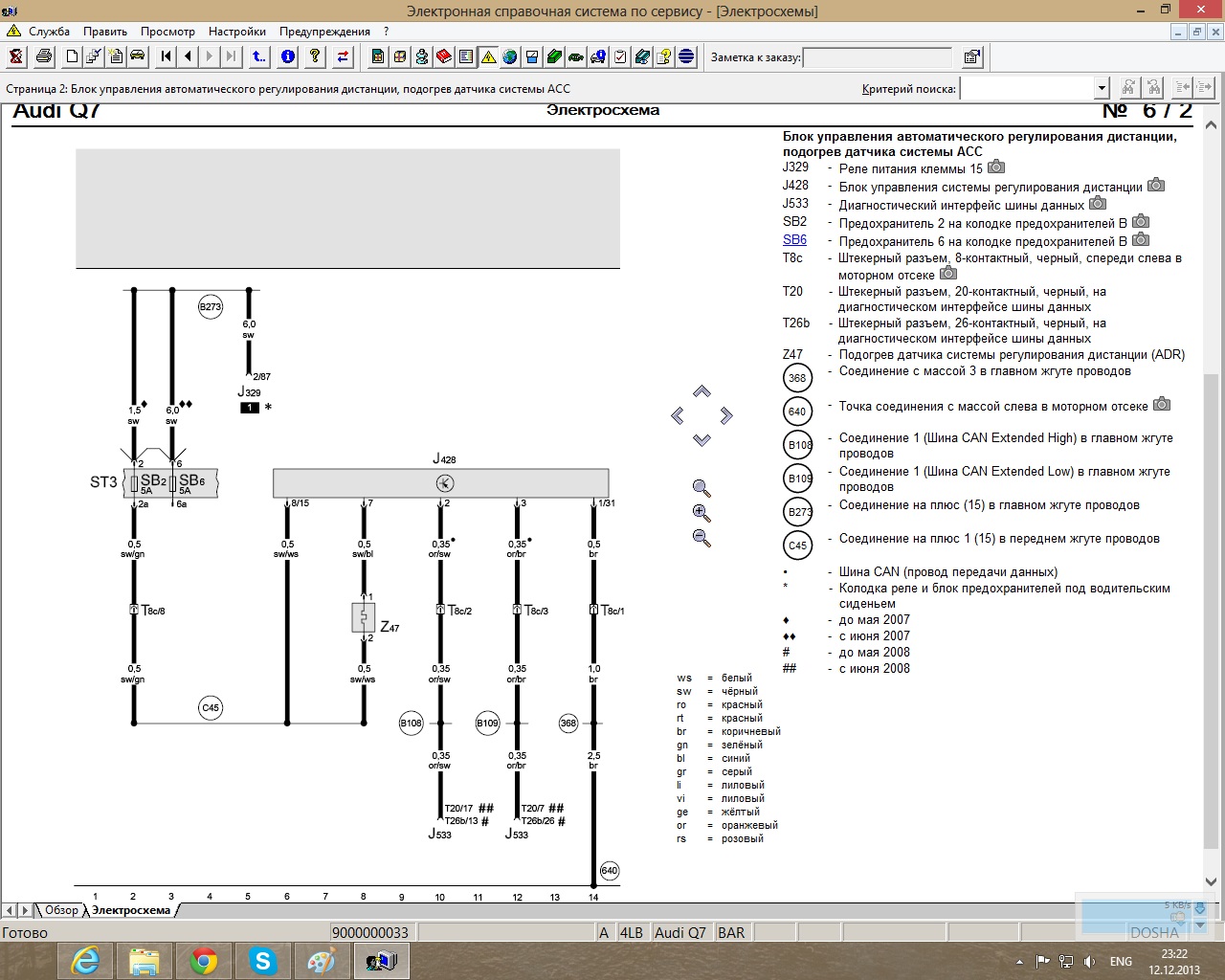Open the camera photo icon for J428 control unit

click(x=1156, y=185)
